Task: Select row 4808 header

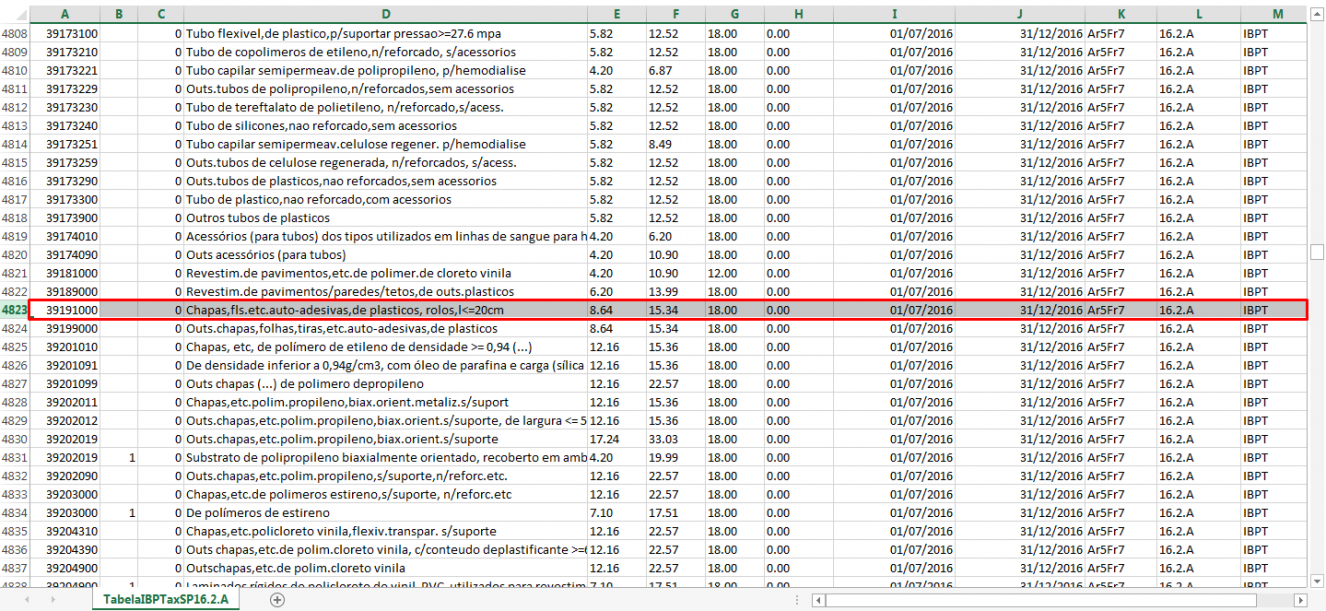Action: coord(14,33)
